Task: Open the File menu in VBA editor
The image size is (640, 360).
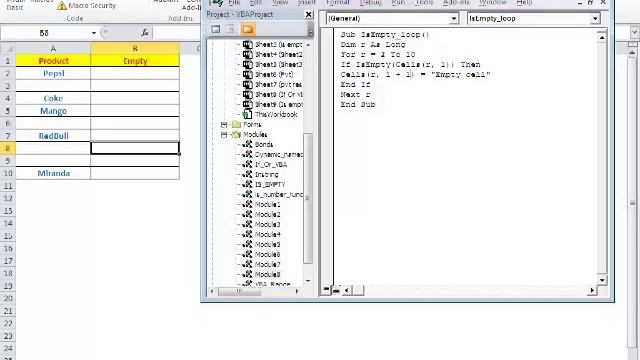Action: [234, 2]
